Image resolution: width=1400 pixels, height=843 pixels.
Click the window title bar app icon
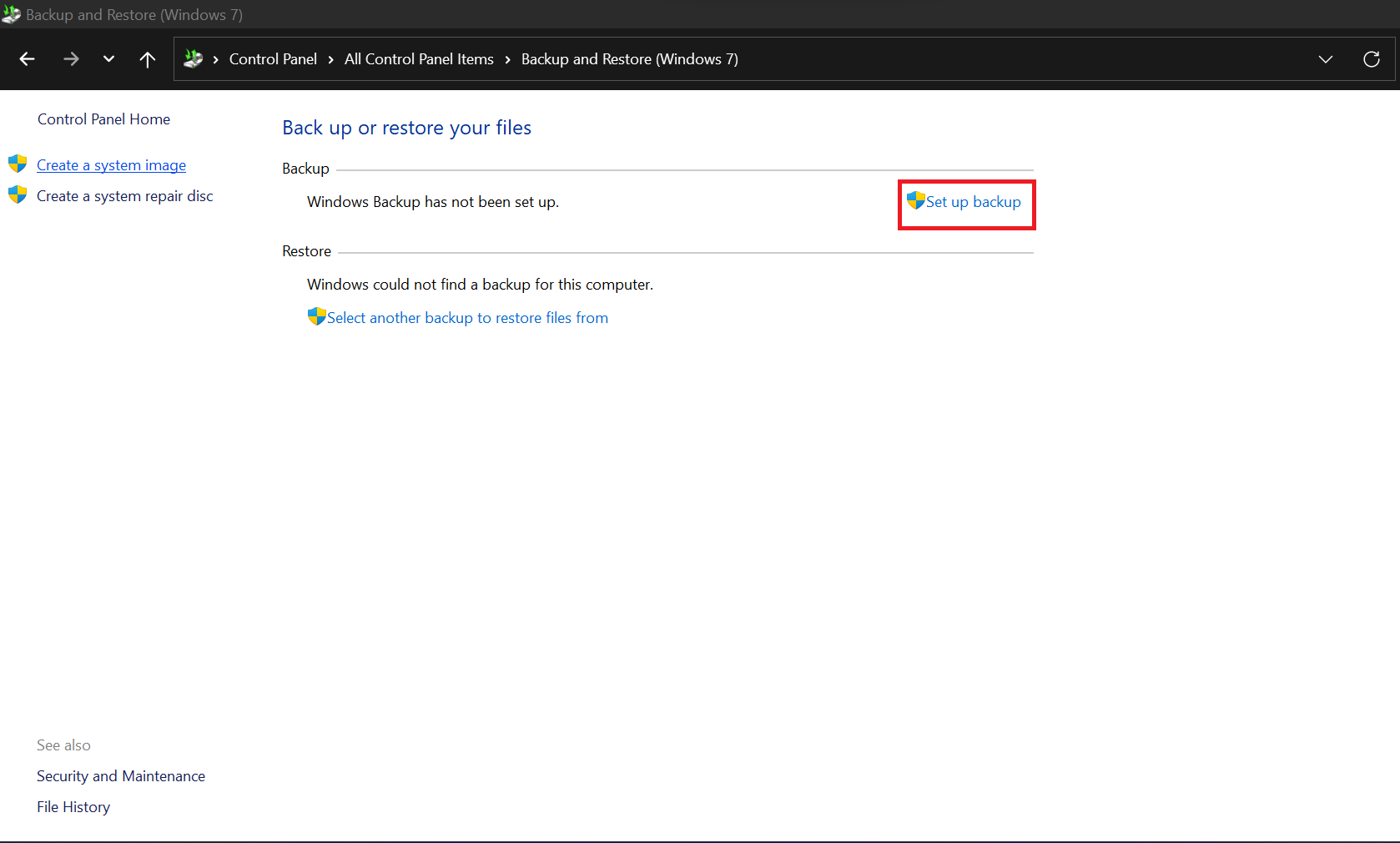[x=11, y=14]
